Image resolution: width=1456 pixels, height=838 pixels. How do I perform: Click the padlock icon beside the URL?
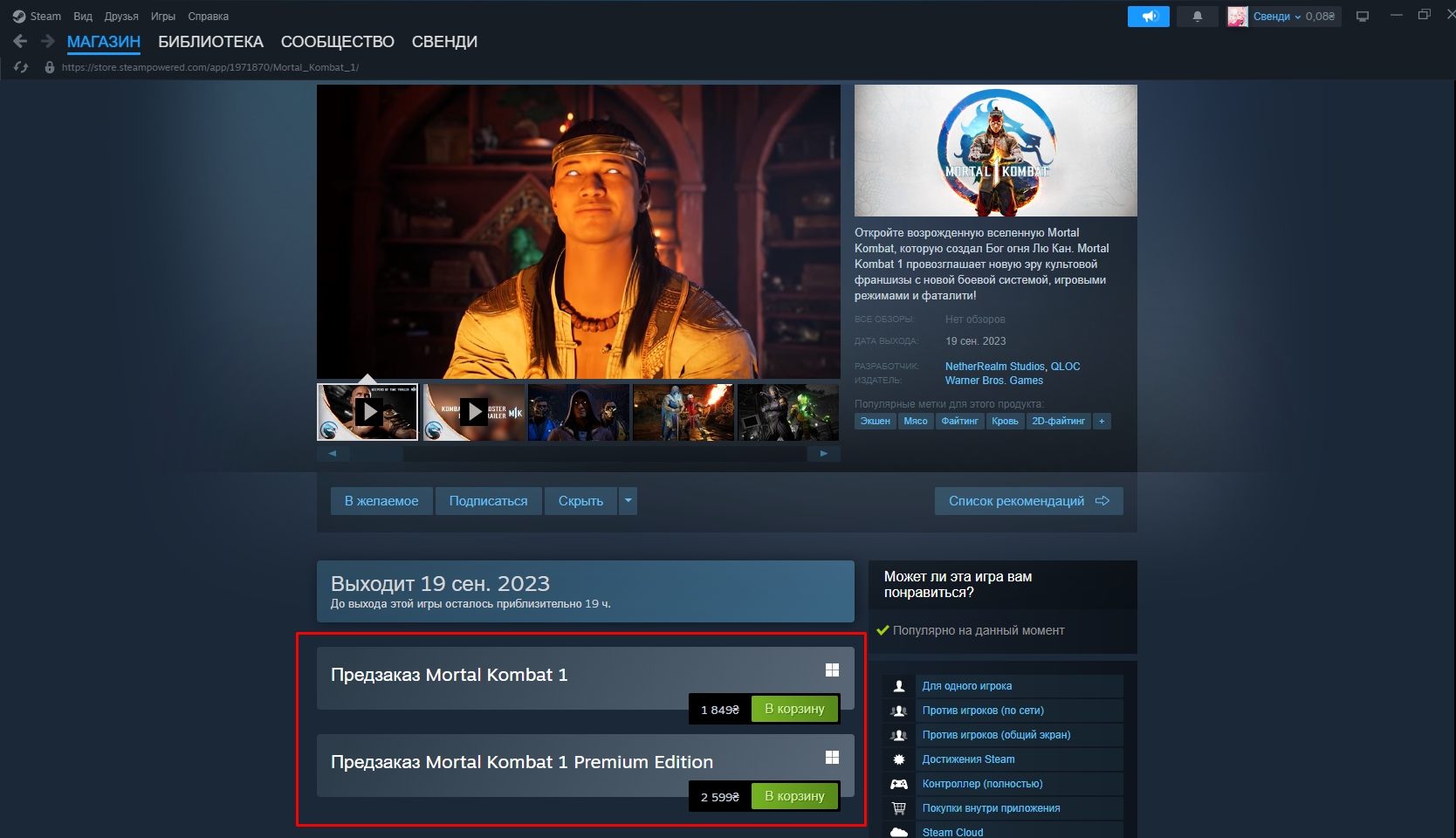pyautogui.click(x=50, y=67)
